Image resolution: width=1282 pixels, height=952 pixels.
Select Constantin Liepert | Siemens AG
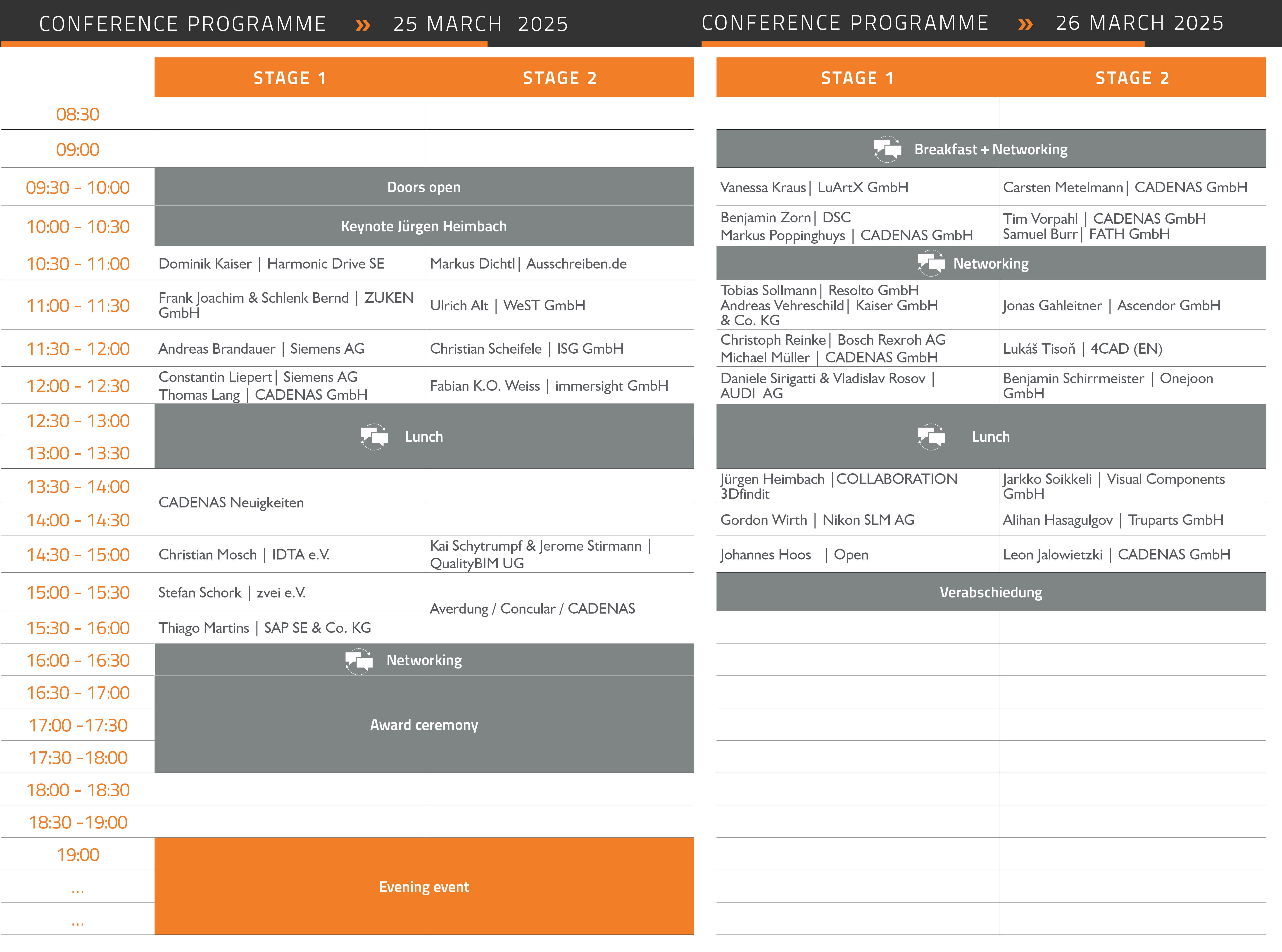258,377
